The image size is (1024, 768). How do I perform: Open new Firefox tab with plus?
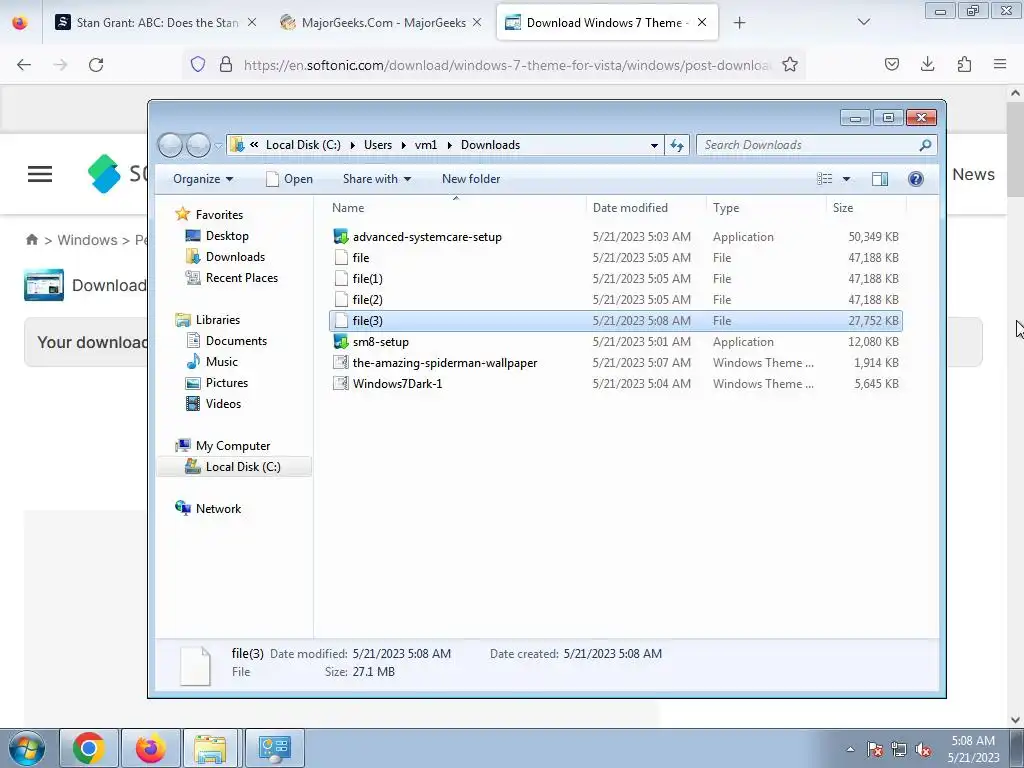[x=739, y=23]
